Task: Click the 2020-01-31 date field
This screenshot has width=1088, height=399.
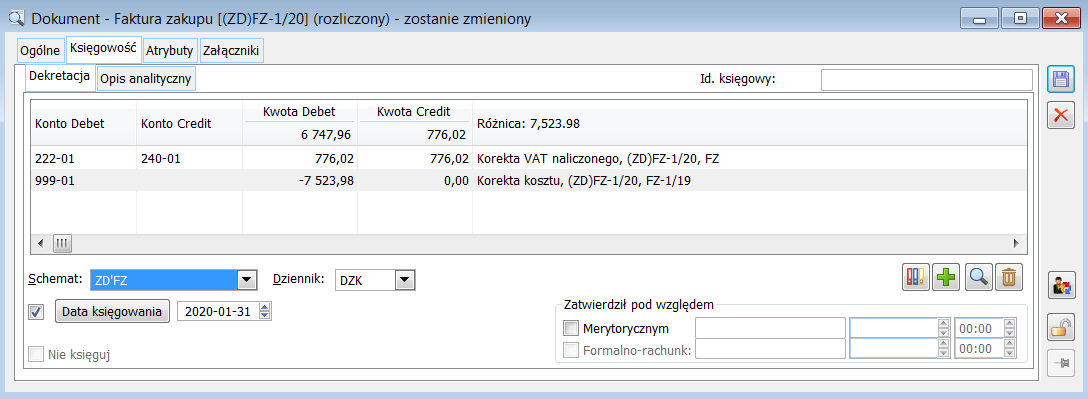Action: pos(217,312)
